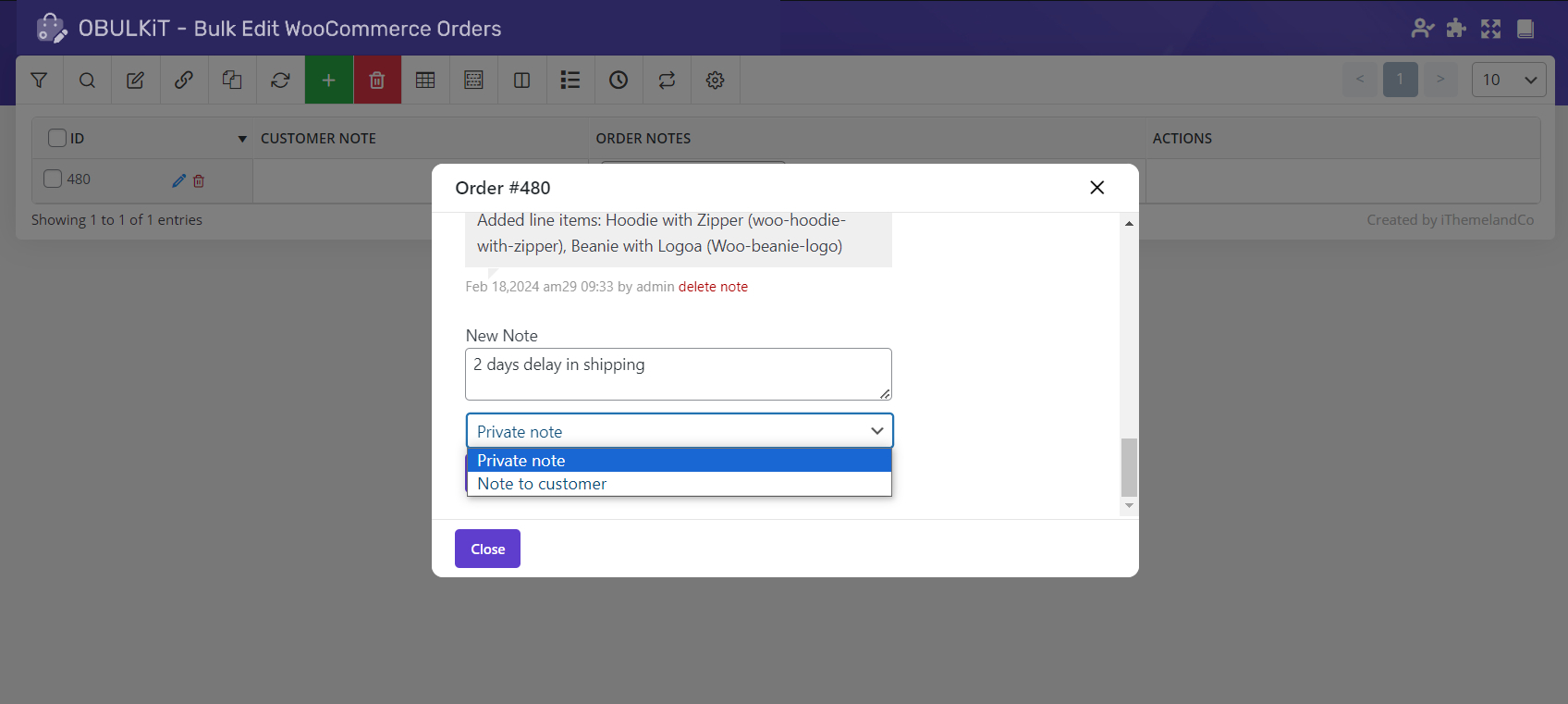Viewport: 1568px width, 704px height.
Task: Open the history clock icon
Action: click(x=619, y=80)
